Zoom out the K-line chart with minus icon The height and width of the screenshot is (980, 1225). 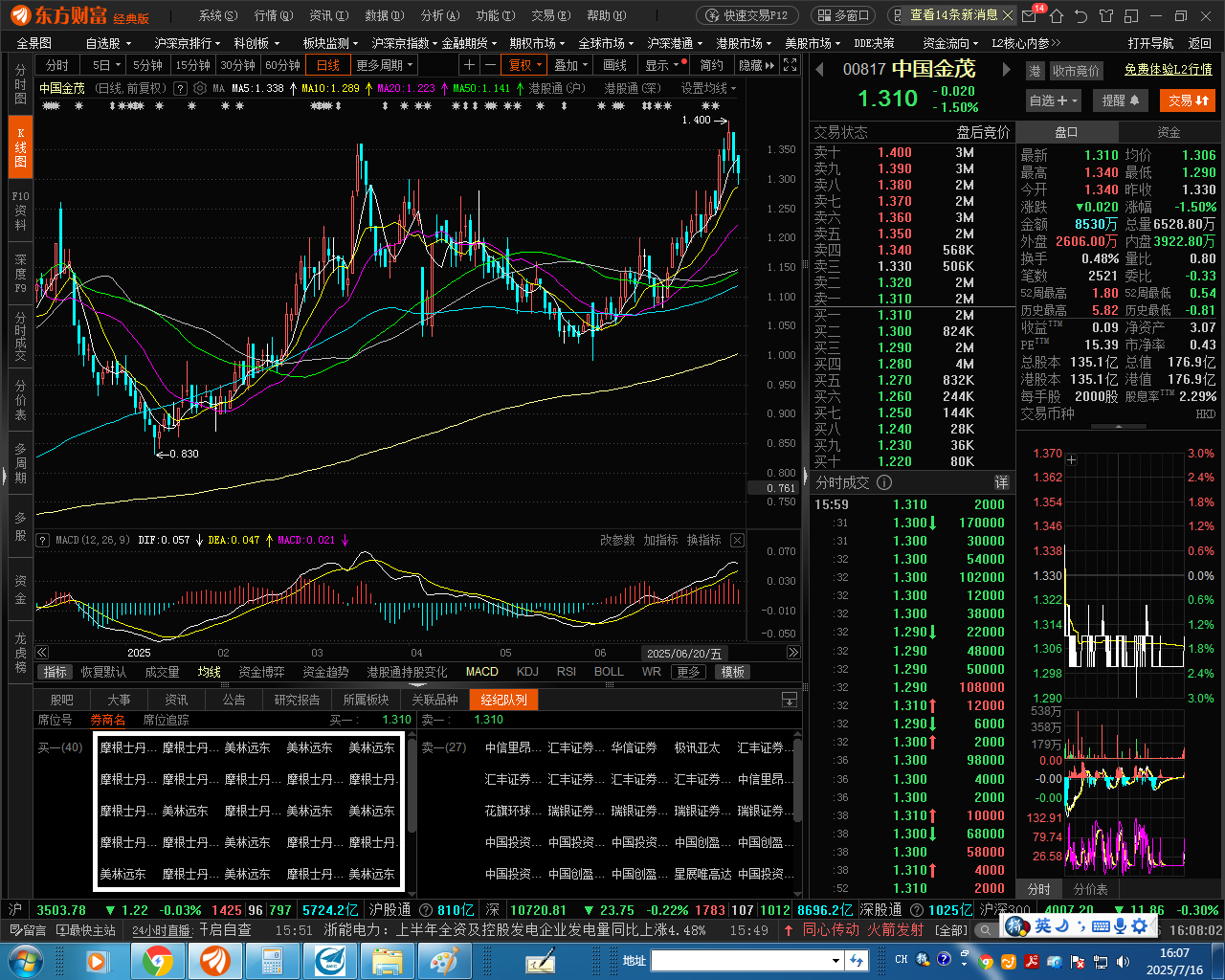coord(490,65)
